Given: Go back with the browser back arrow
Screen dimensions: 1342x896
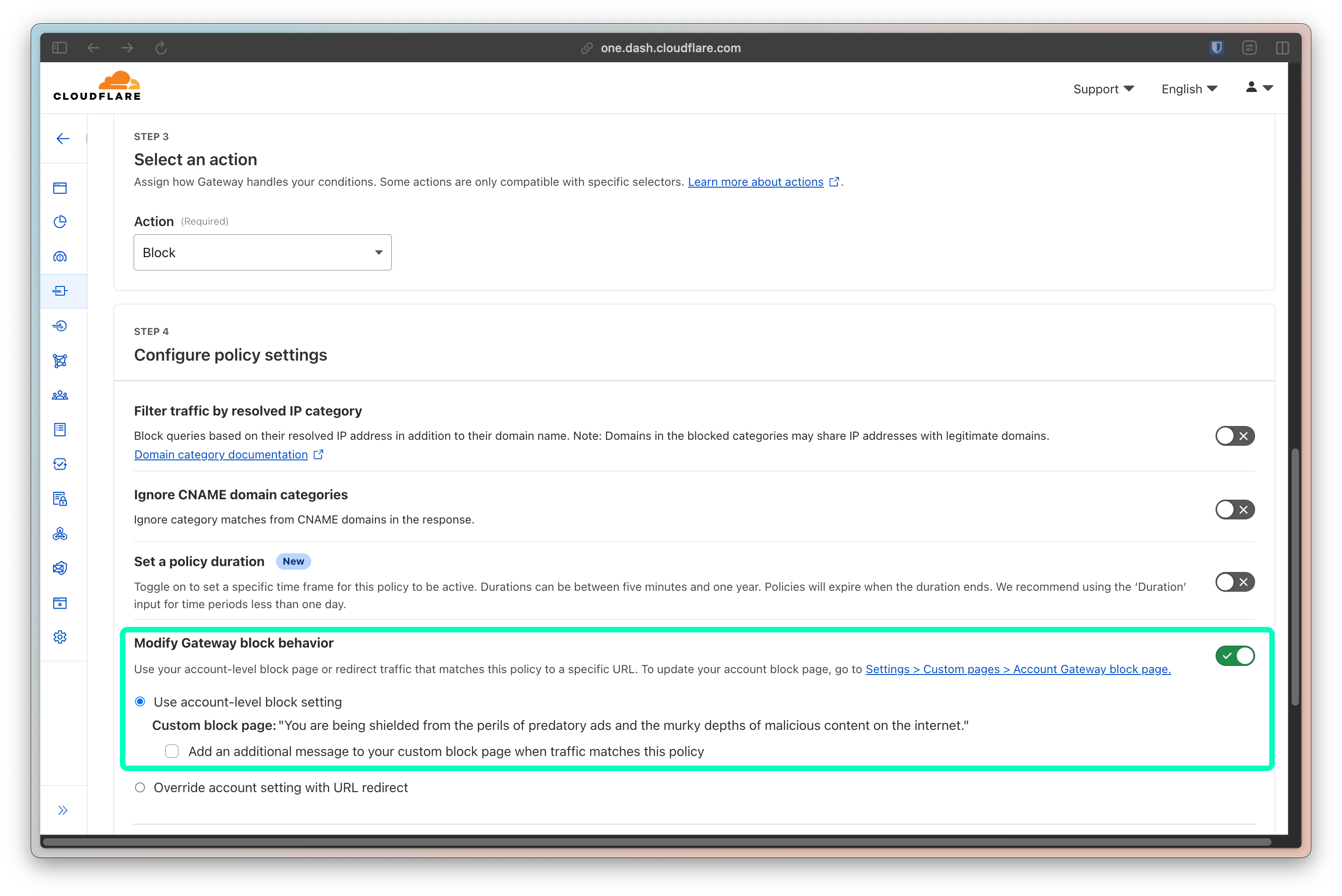Looking at the screenshot, I should pyautogui.click(x=93, y=48).
